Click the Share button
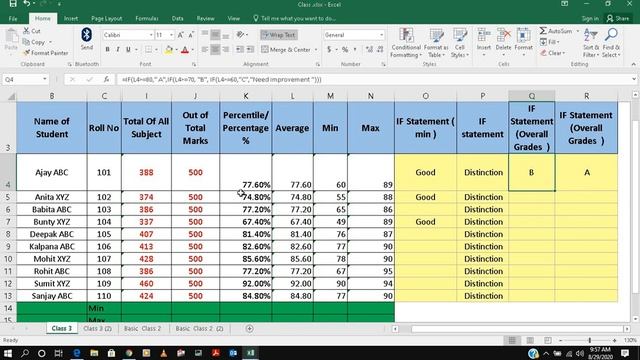Image resolution: width=640 pixels, height=360 pixels. [x=618, y=18]
